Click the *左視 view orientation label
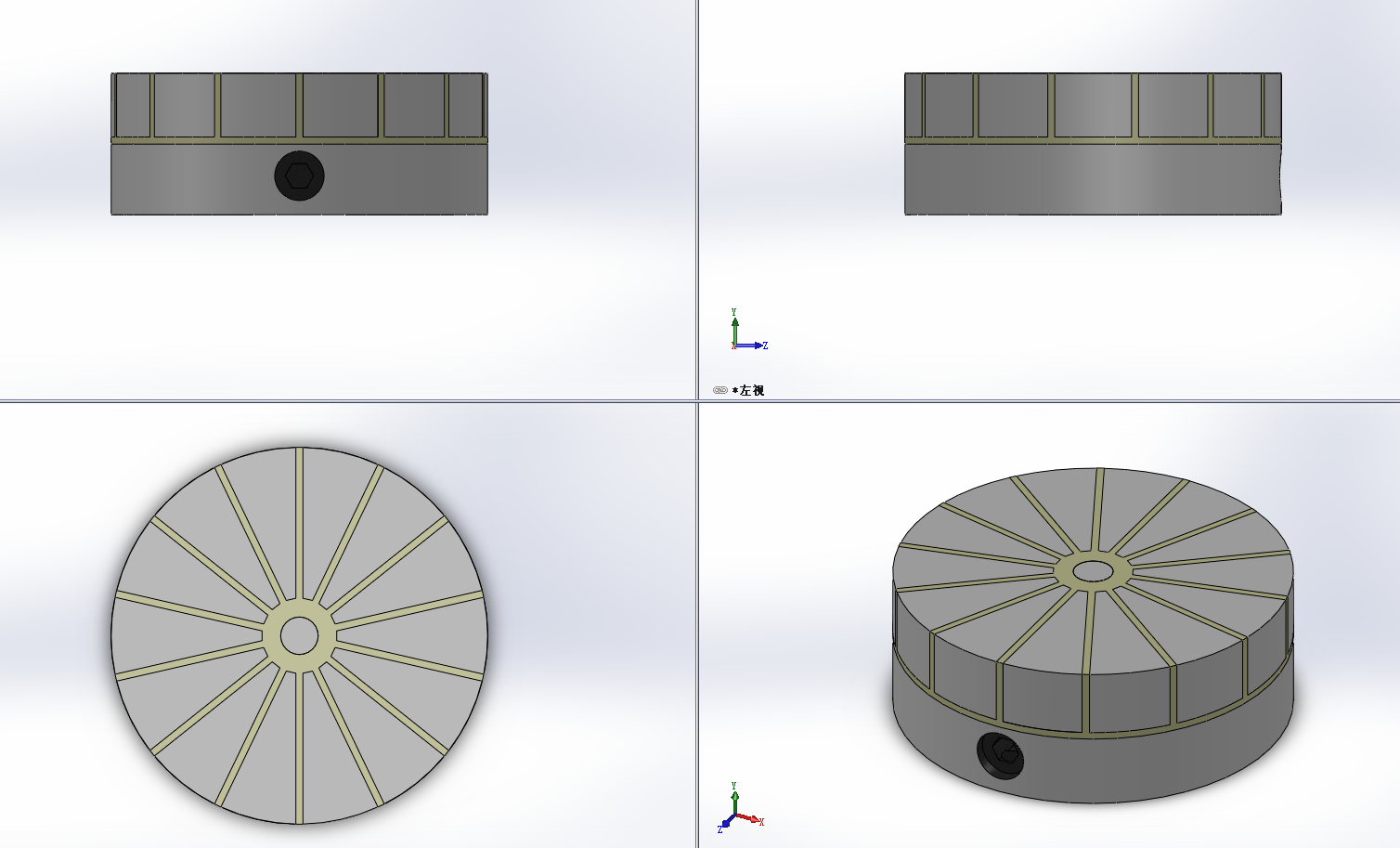 pos(748,390)
